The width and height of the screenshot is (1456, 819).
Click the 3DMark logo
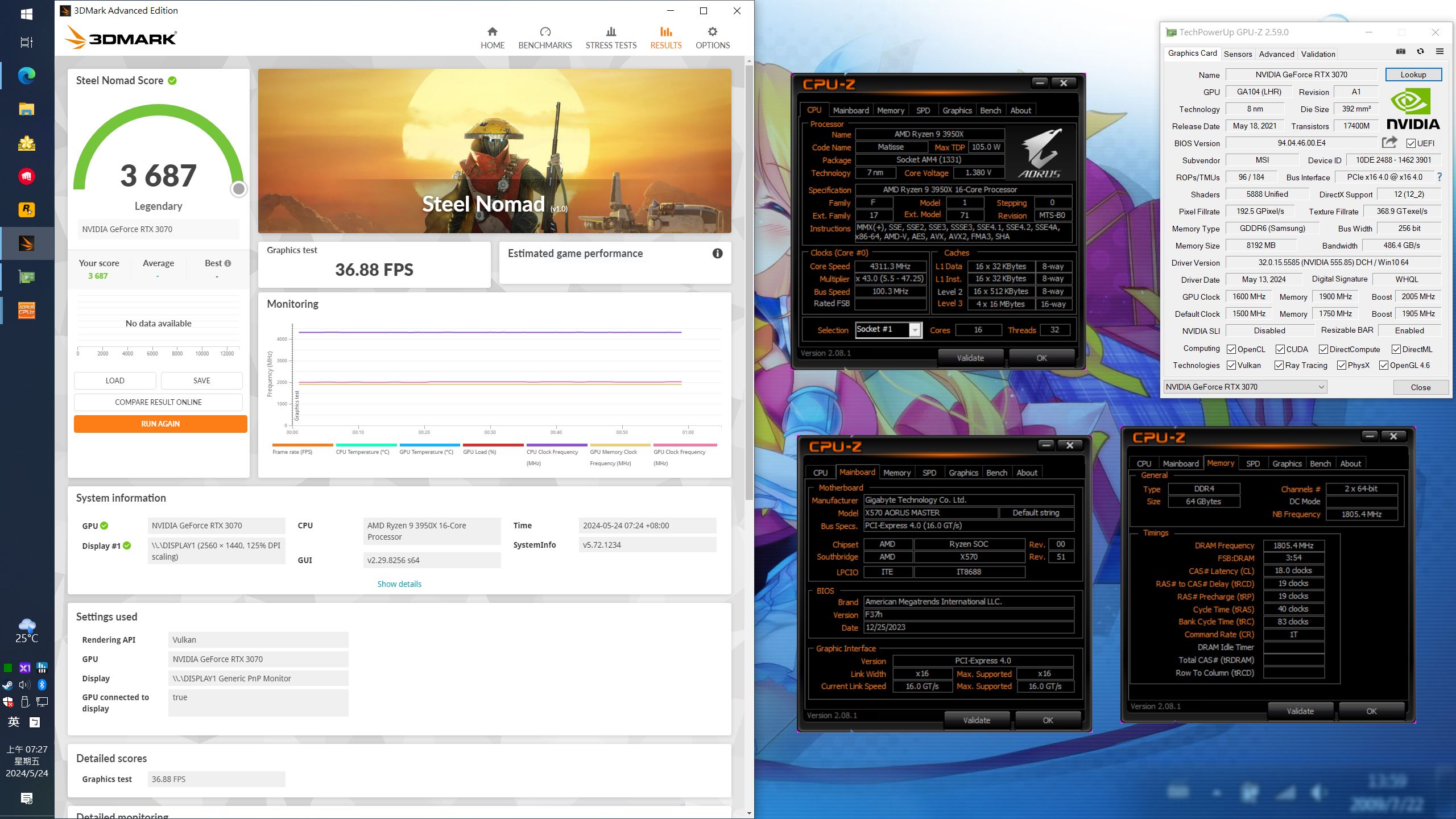click(121, 38)
